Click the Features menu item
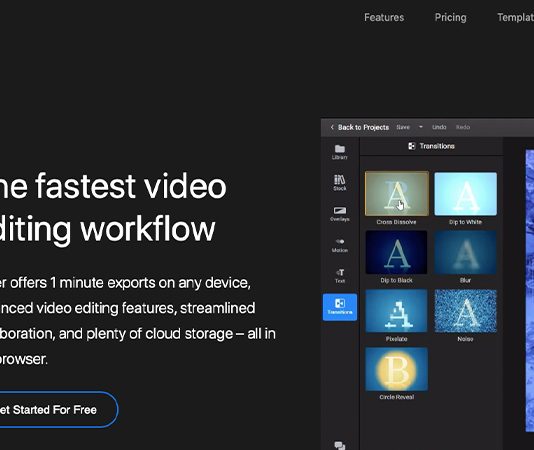 pyautogui.click(x=384, y=17)
